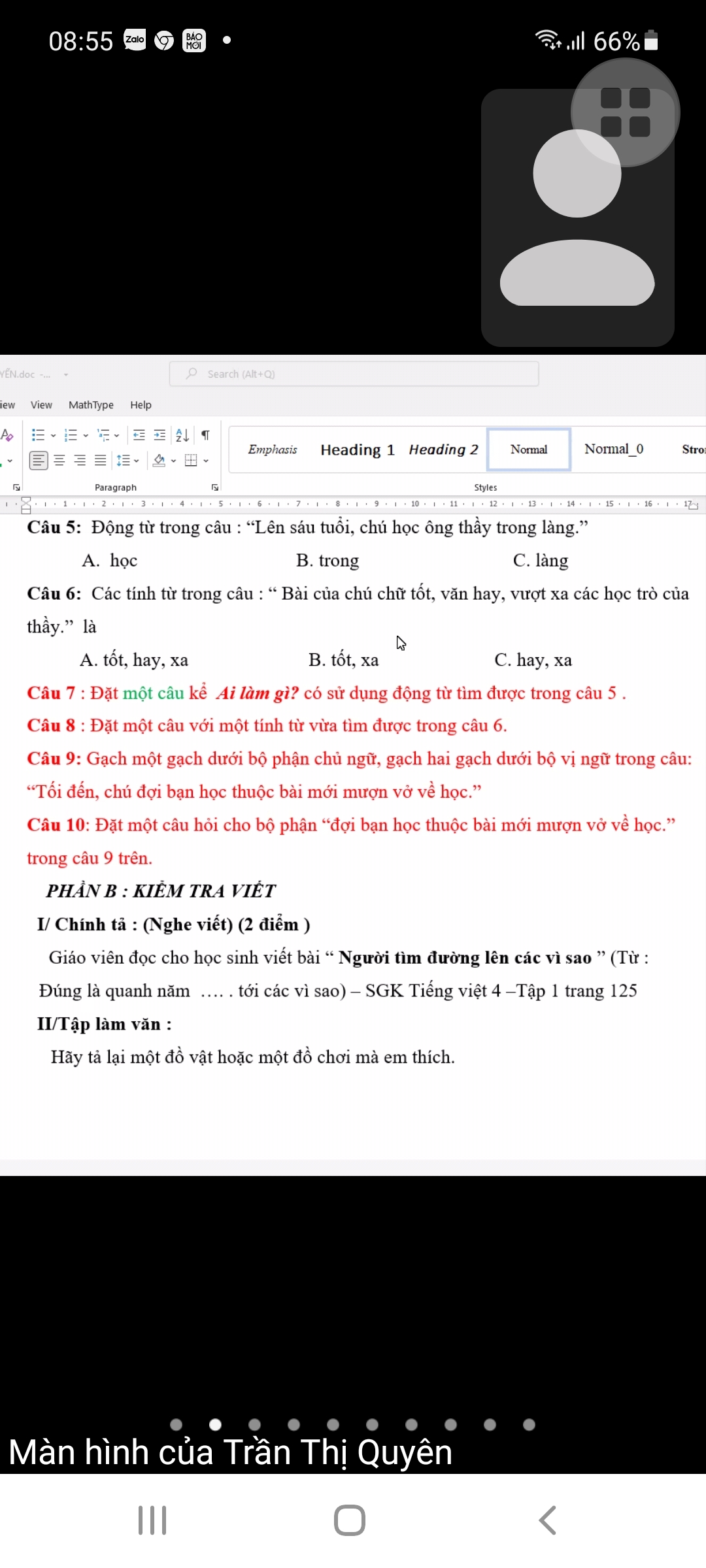Apply the Emphasis style
This screenshot has height=1568, width=706.
[x=272, y=449]
